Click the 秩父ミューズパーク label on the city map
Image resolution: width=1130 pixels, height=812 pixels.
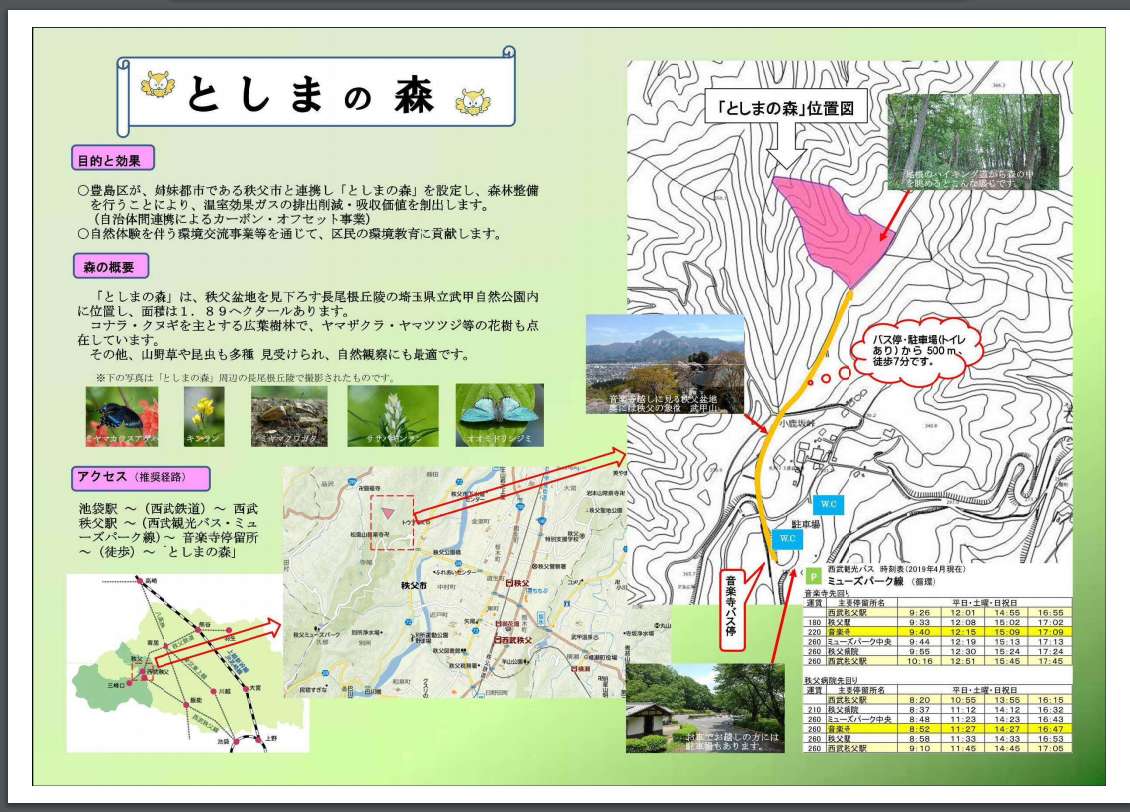point(316,635)
